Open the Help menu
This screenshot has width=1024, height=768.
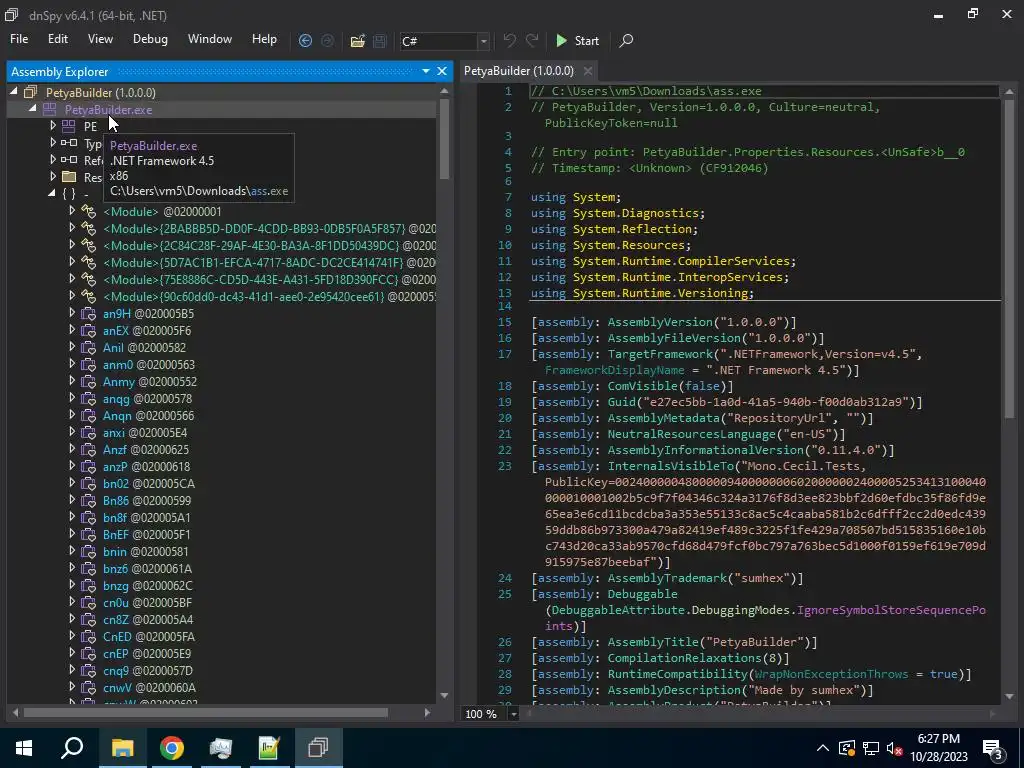pyautogui.click(x=264, y=39)
